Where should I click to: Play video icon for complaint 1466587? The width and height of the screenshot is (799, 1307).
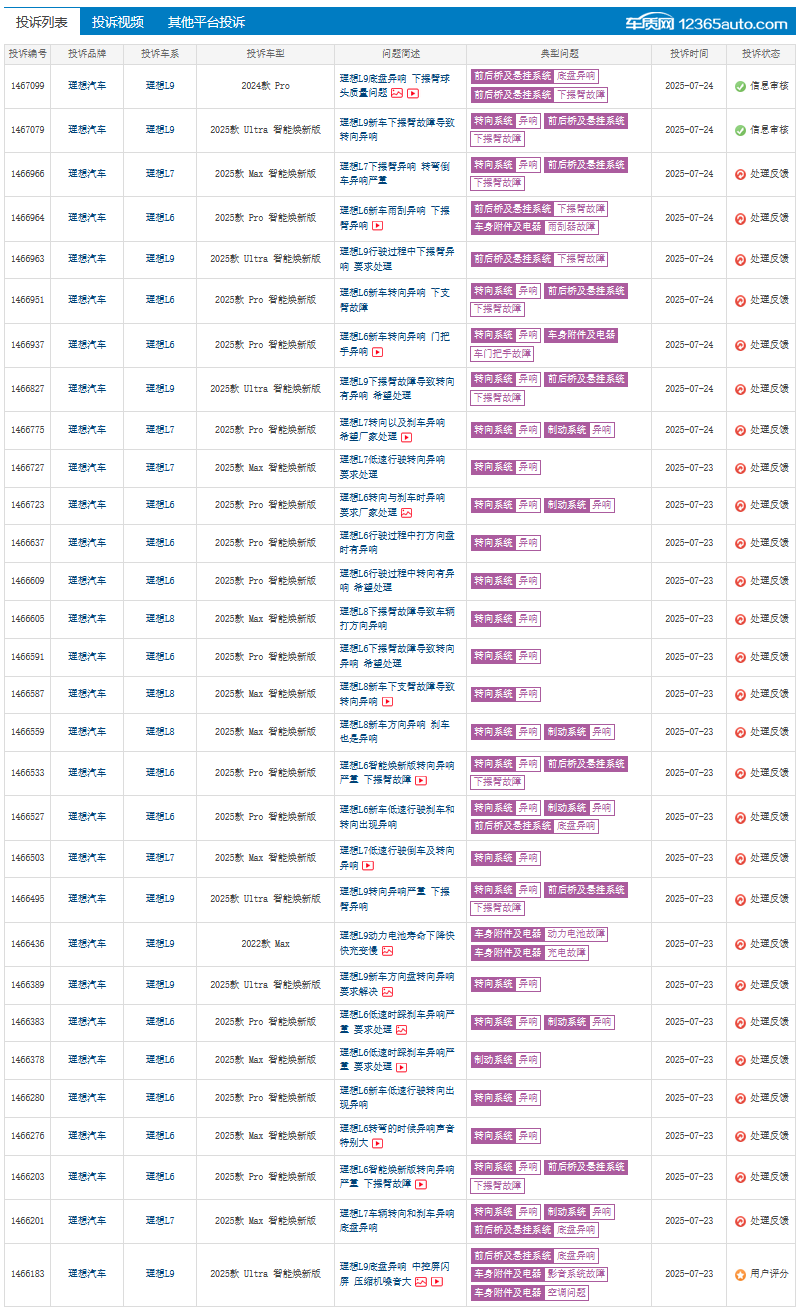pos(387,702)
